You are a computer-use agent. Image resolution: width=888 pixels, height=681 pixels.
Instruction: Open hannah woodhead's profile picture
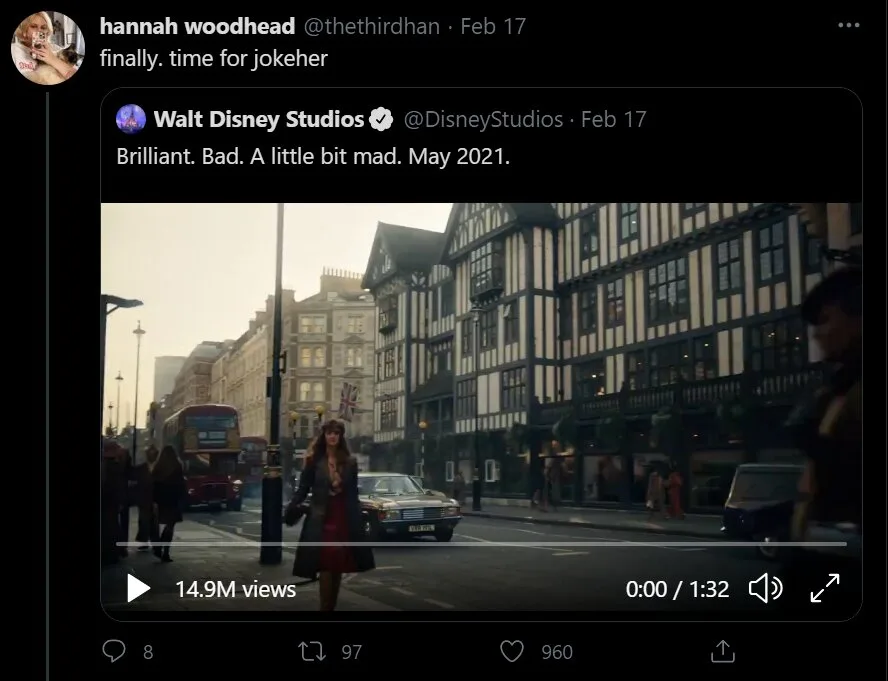pyautogui.click(x=47, y=47)
